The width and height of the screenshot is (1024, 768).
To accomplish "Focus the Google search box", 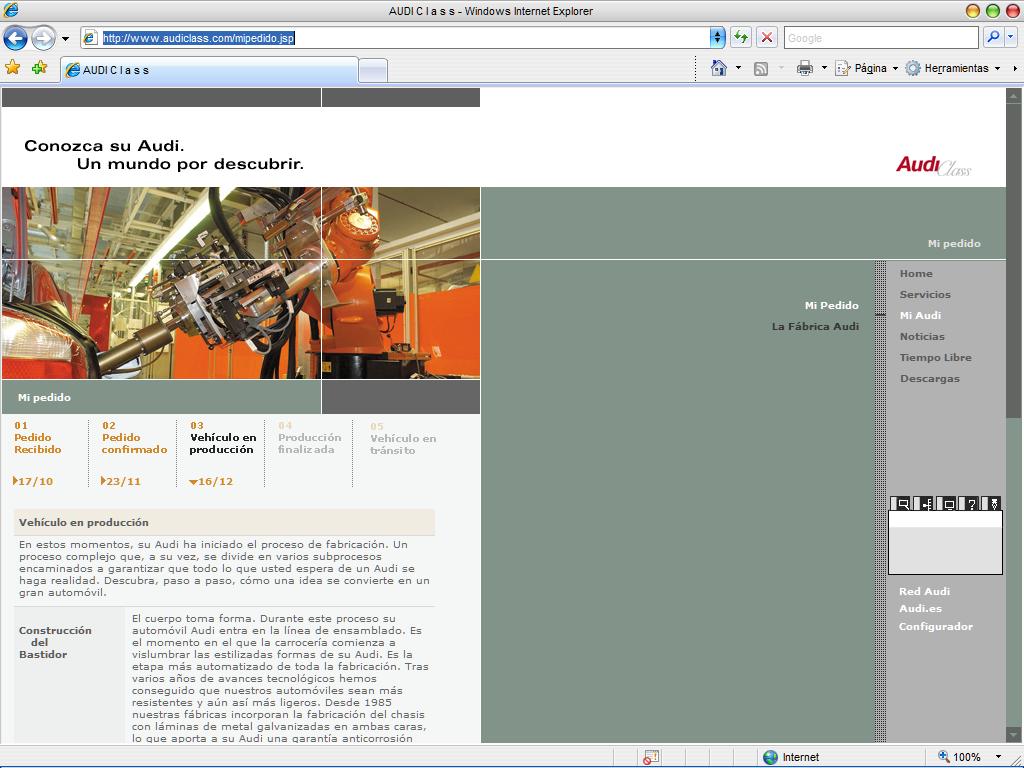I will coord(881,38).
